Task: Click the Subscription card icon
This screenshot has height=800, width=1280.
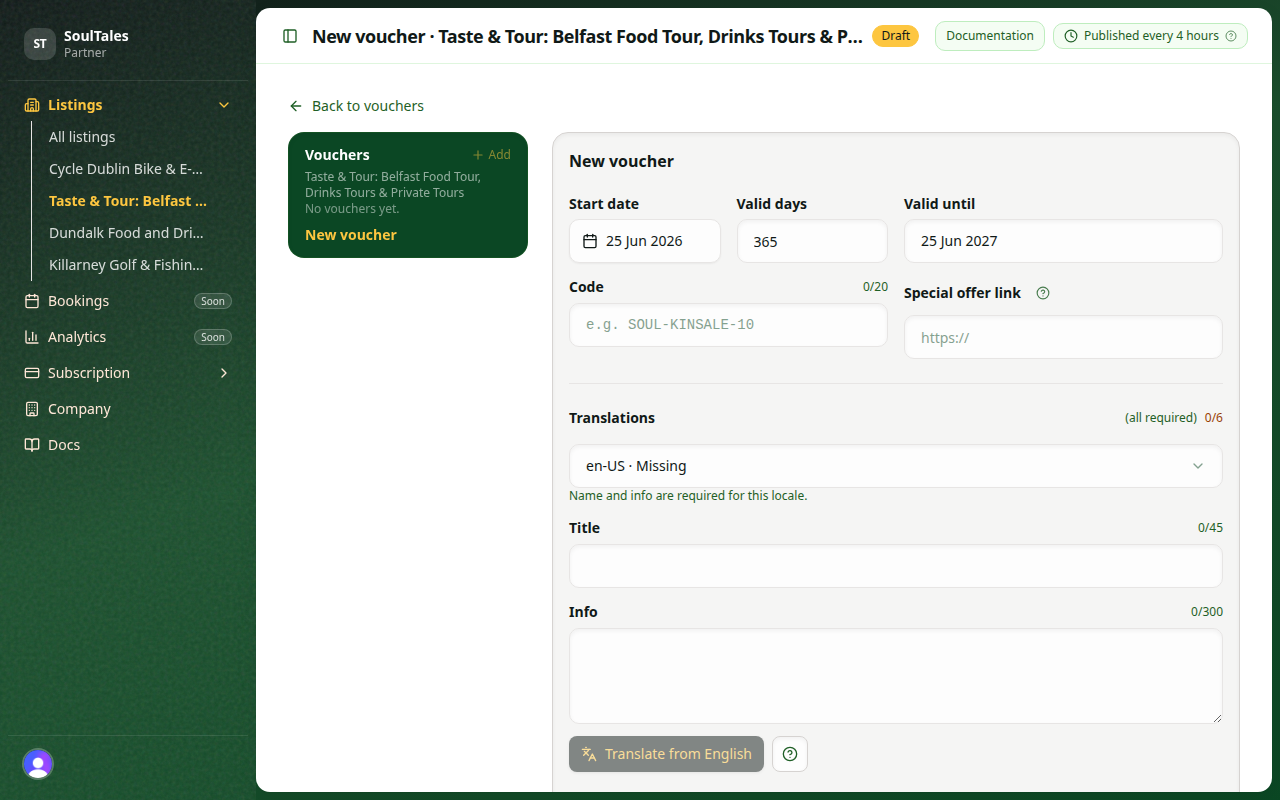Action: tap(32, 373)
